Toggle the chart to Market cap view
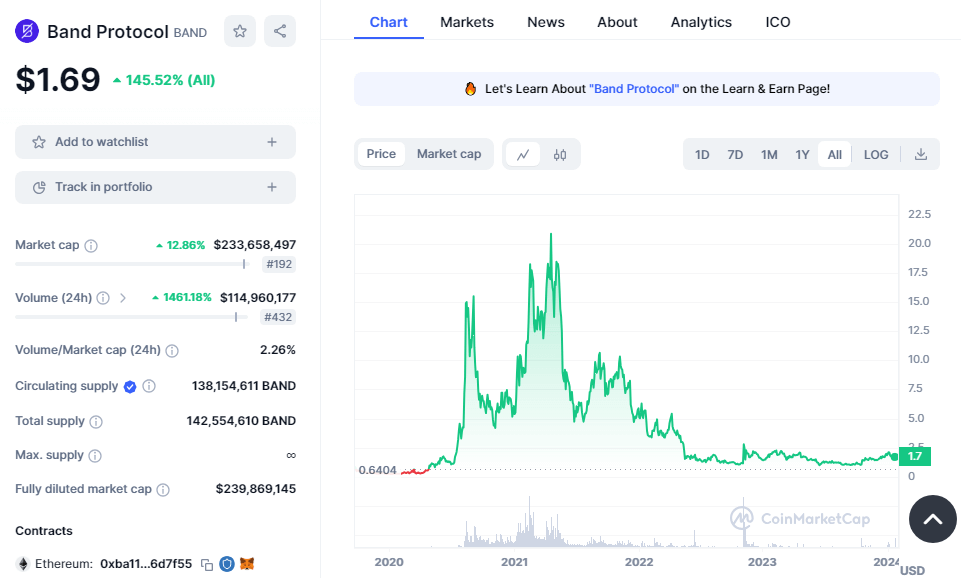Viewport: 961px width, 578px height. [x=448, y=154]
